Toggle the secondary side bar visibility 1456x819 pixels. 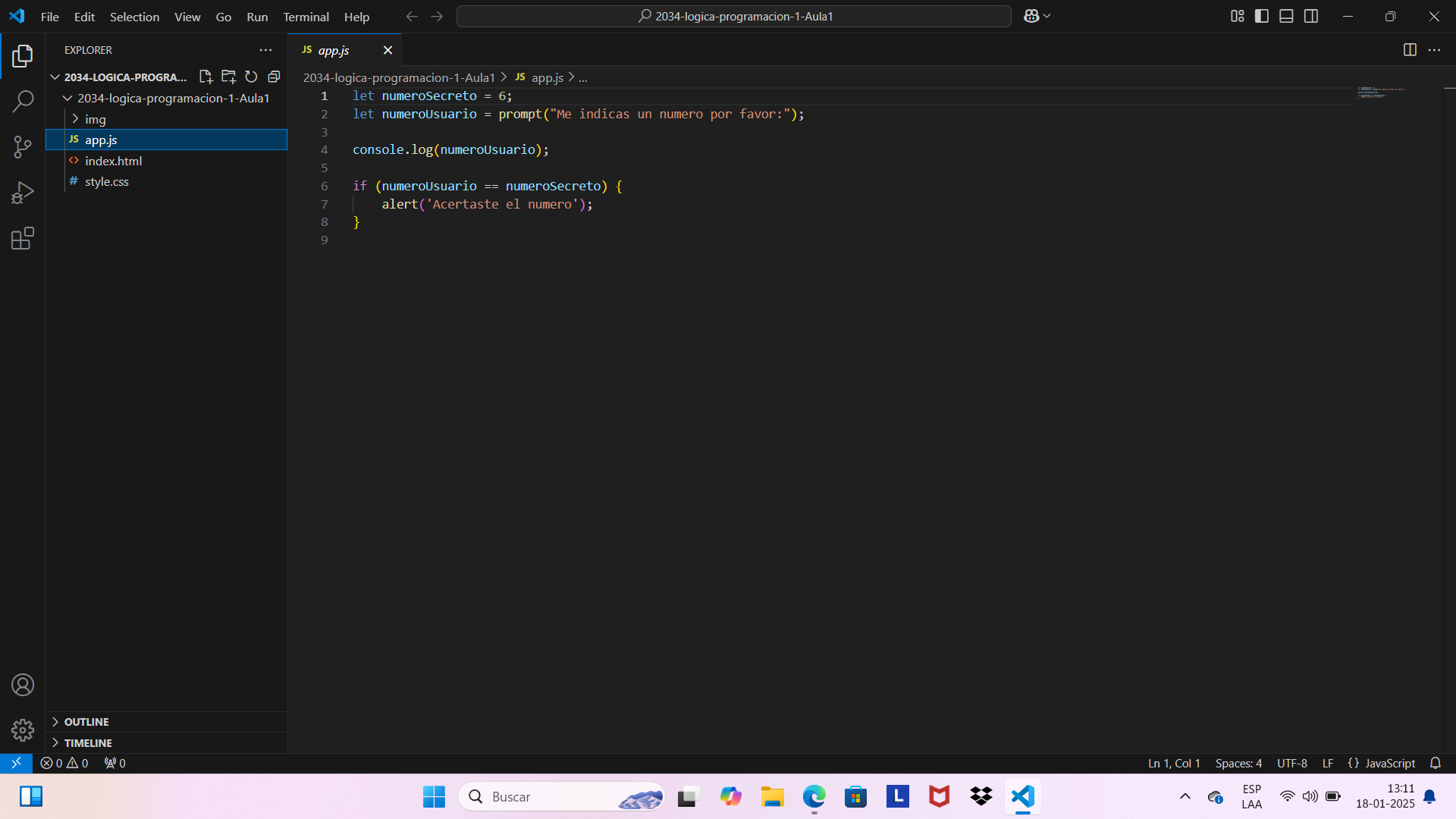click(1311, 16)
